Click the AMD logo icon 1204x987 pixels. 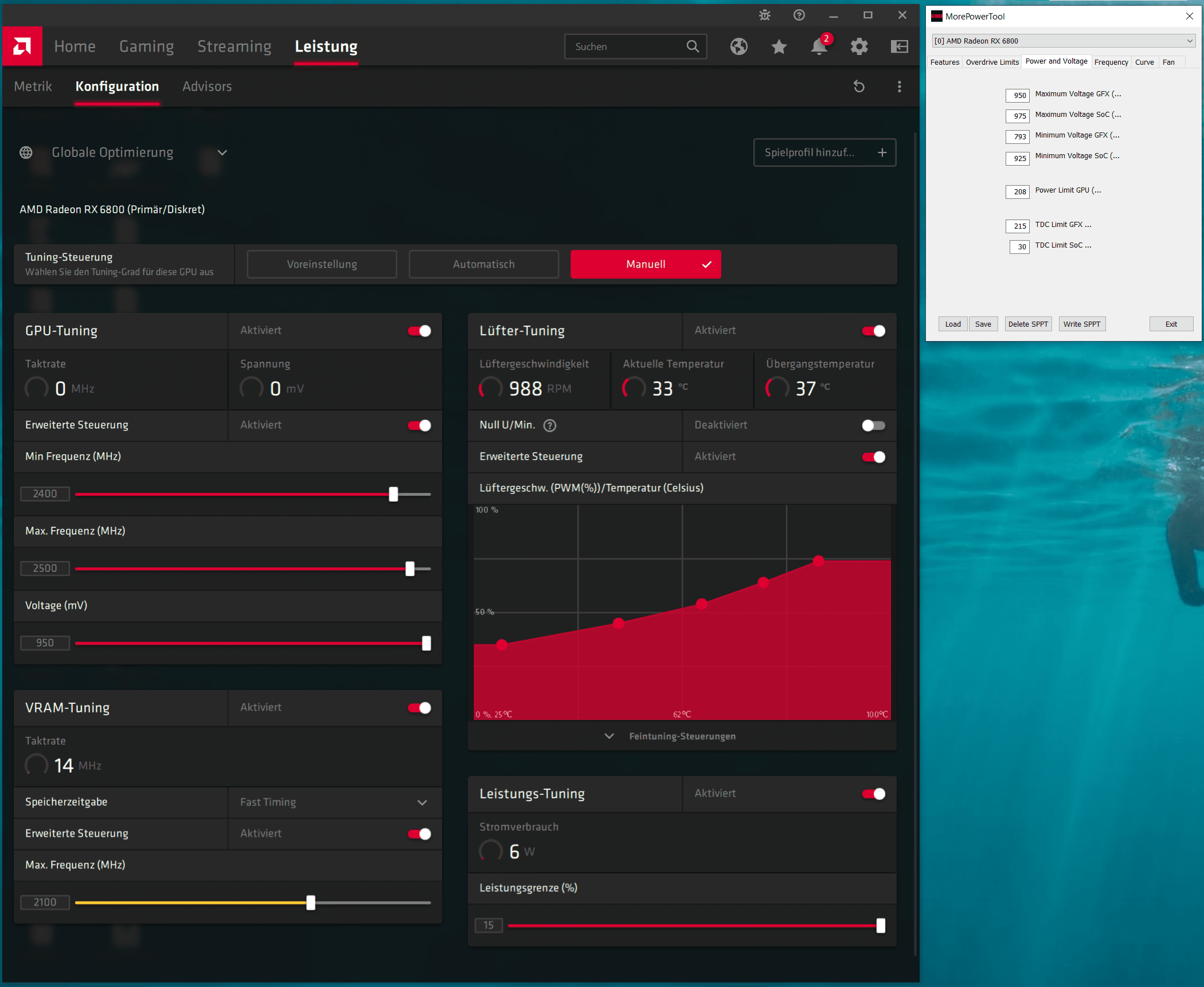click(22, 46)
